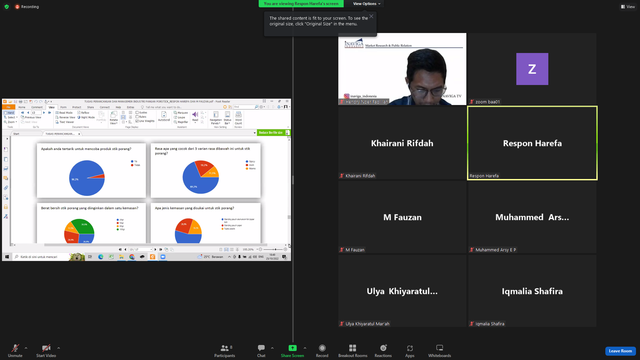Go to previous page in Foxit status bar

pyautogui.click(x=125, y=249)
